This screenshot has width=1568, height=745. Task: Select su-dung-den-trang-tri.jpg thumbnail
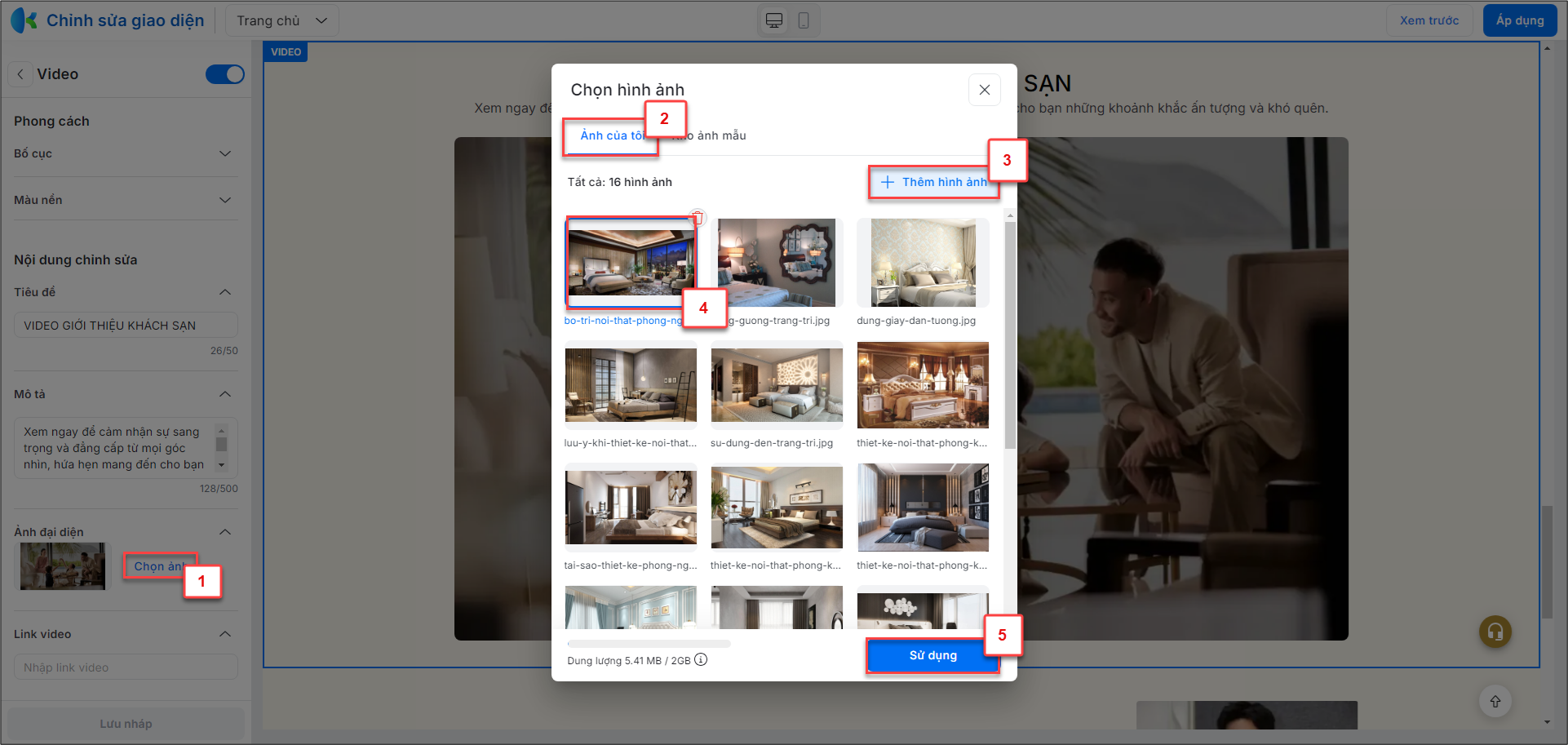coord(777,384)
